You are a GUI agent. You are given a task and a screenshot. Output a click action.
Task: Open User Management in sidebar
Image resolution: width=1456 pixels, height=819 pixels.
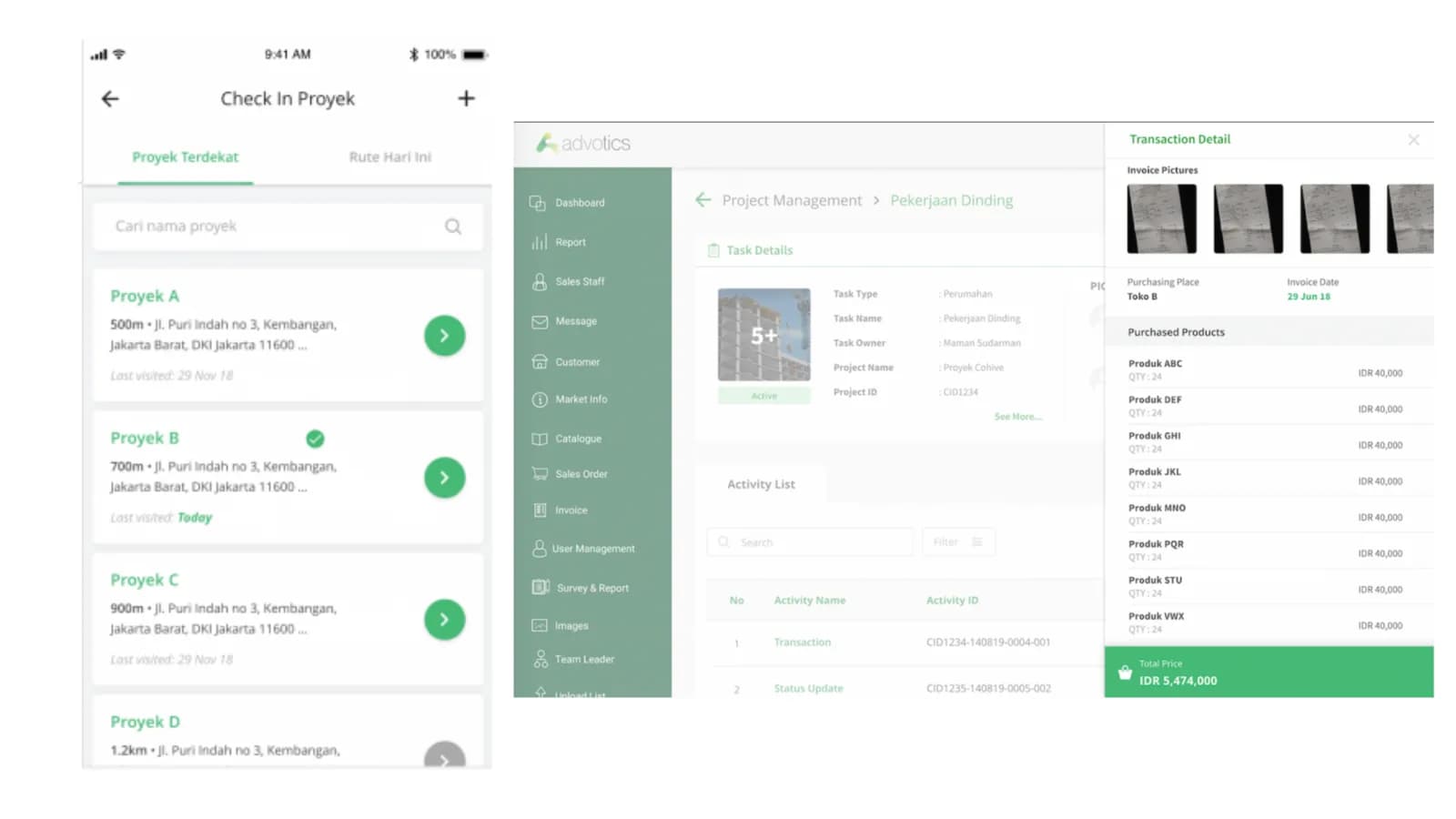583,549
